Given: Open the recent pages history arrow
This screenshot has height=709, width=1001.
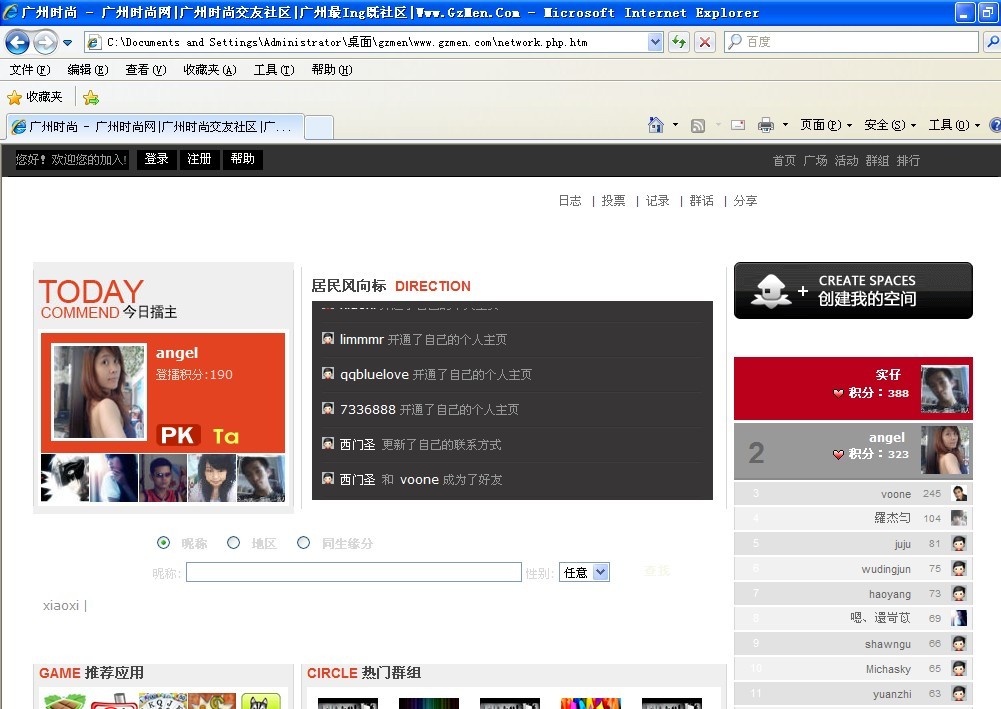Looking at the screenshot, I should 67,43.
